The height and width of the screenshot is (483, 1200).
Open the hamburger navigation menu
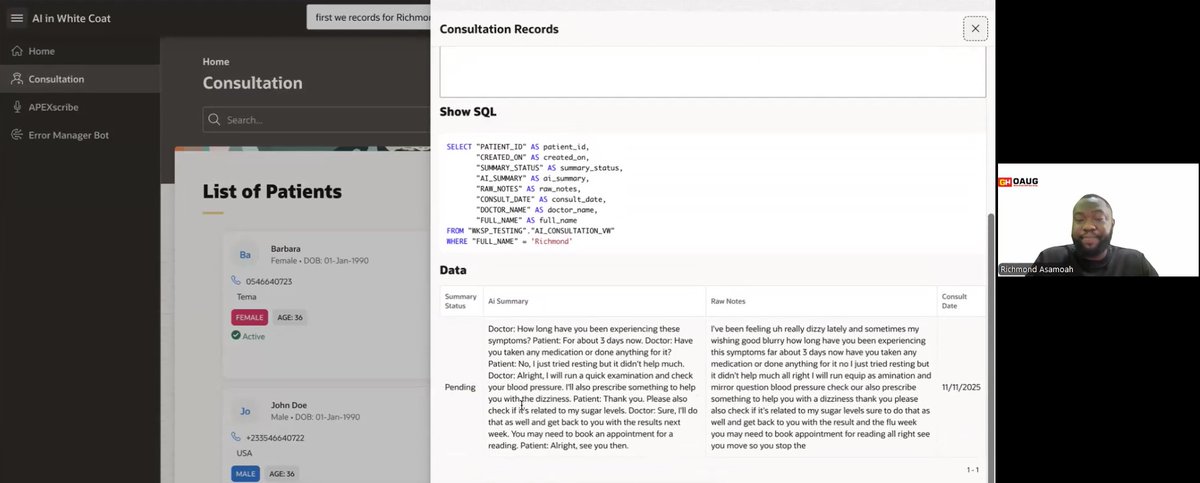(16, 18)
